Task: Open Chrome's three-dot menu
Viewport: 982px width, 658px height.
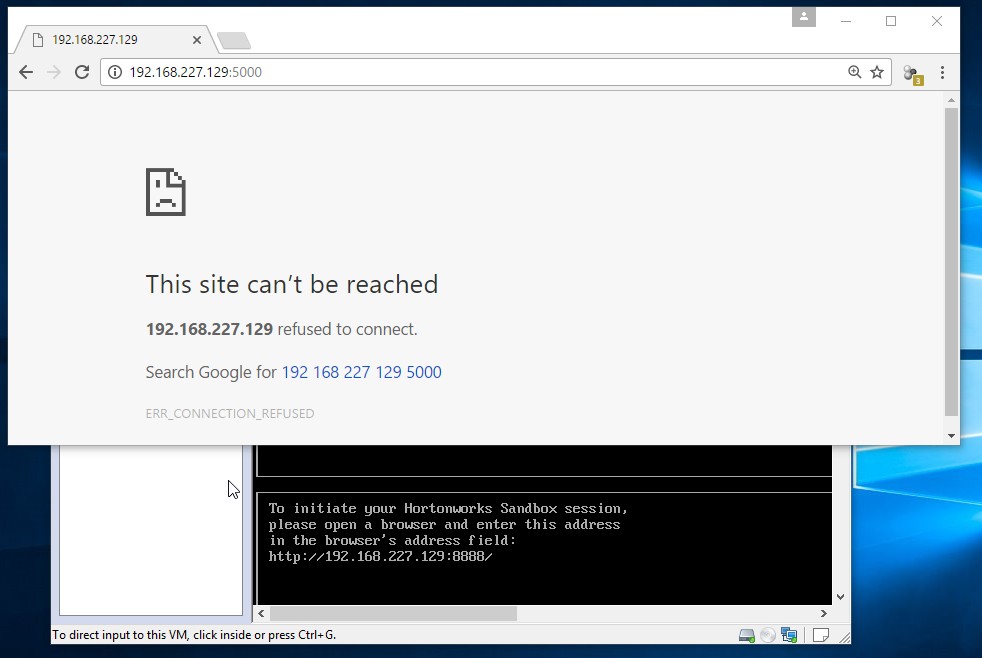Action: (942, 73)
